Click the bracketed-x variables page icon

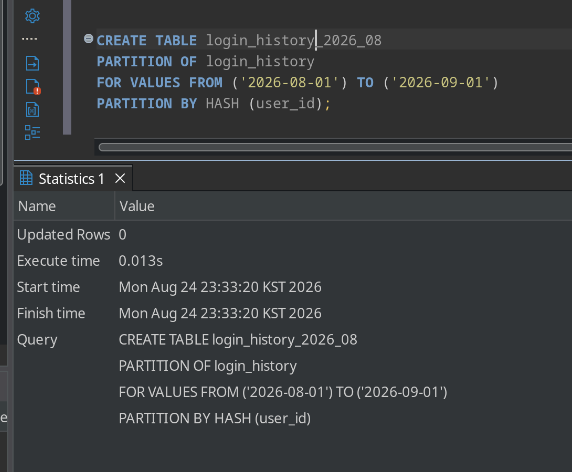32,110
